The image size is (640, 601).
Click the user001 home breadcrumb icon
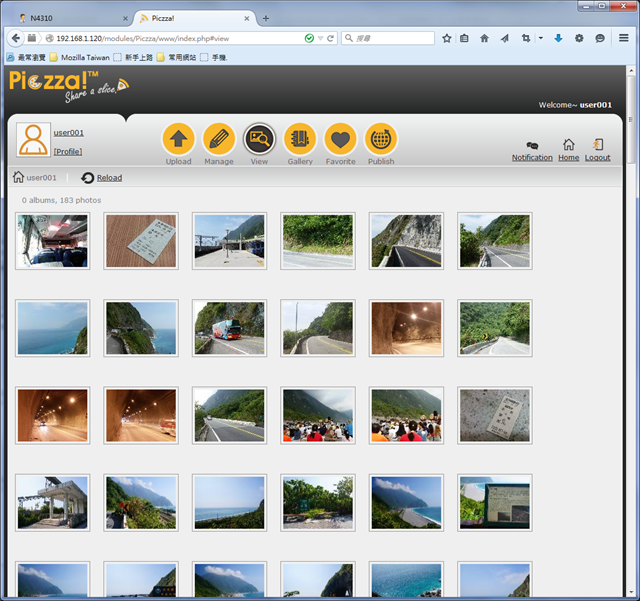(18, 177)
